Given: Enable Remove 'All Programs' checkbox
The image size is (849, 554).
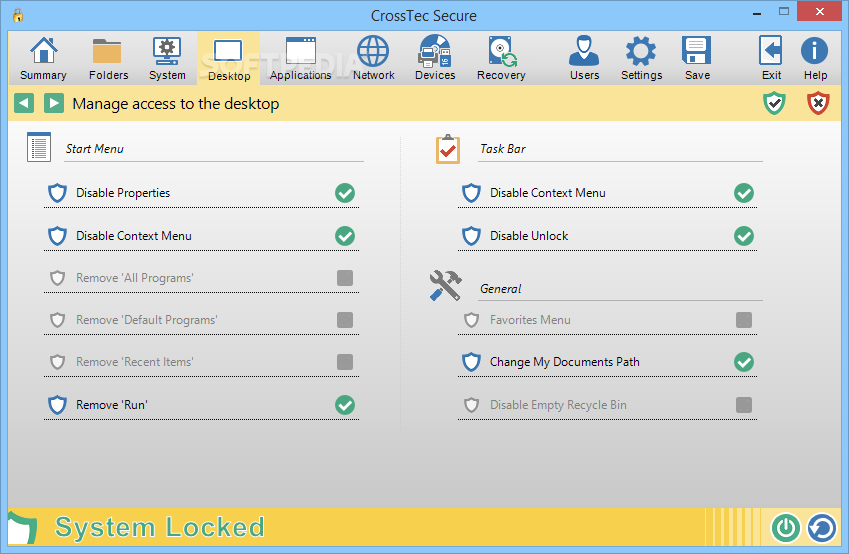Looking at the screenshot, I should pyautogui.click(x=345, y=278).
